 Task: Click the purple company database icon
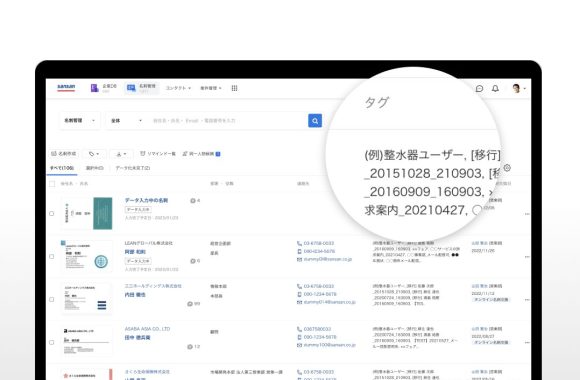pos(94,88)
